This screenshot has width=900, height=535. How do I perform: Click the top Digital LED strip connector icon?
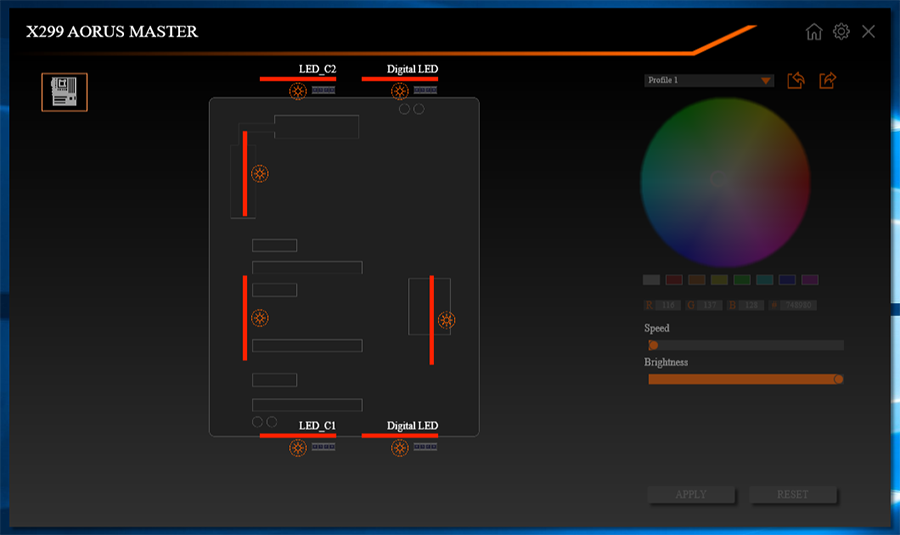pyautogui.click(x=425, y=90)
